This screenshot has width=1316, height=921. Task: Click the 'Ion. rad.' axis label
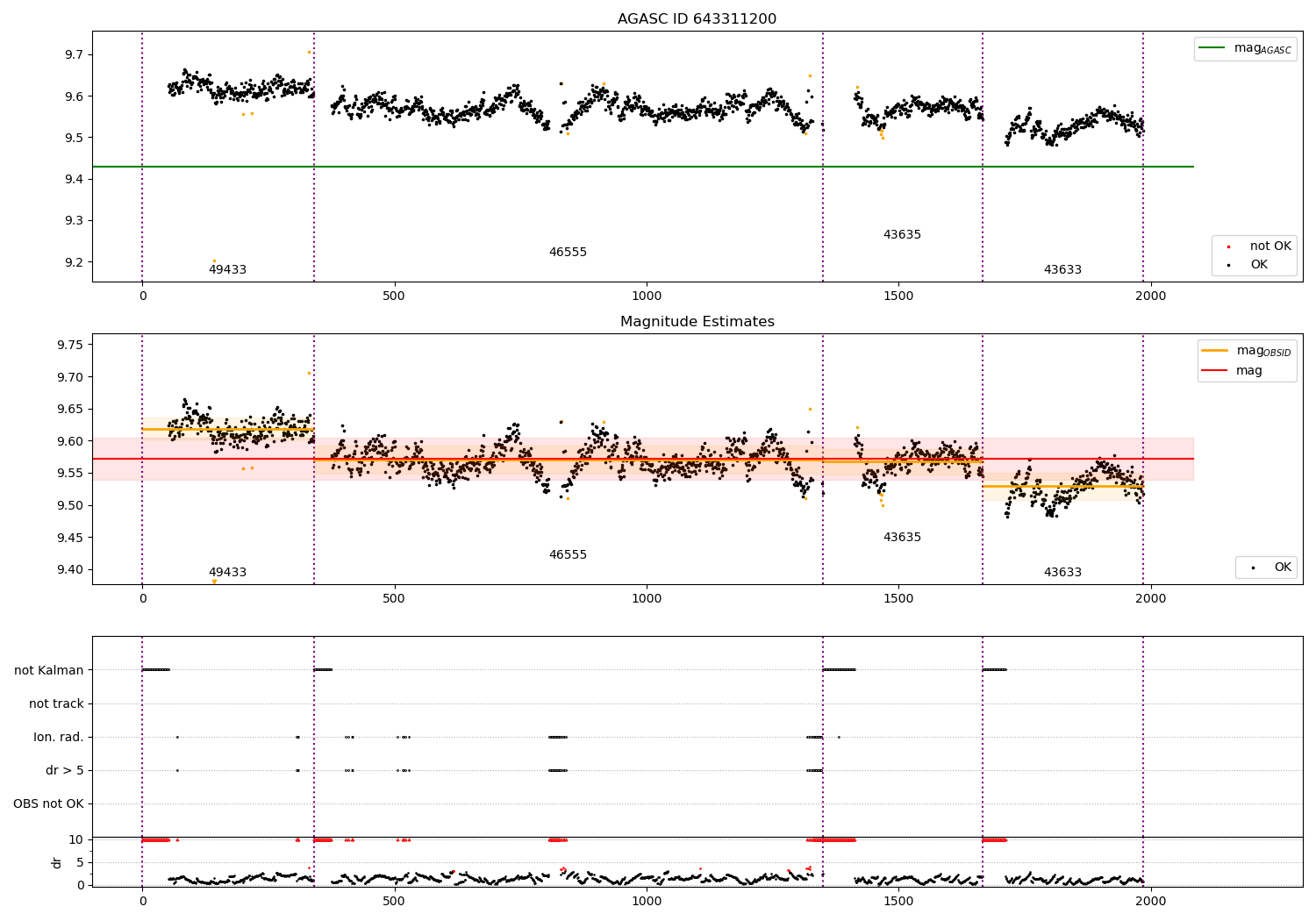coord(59,738)
